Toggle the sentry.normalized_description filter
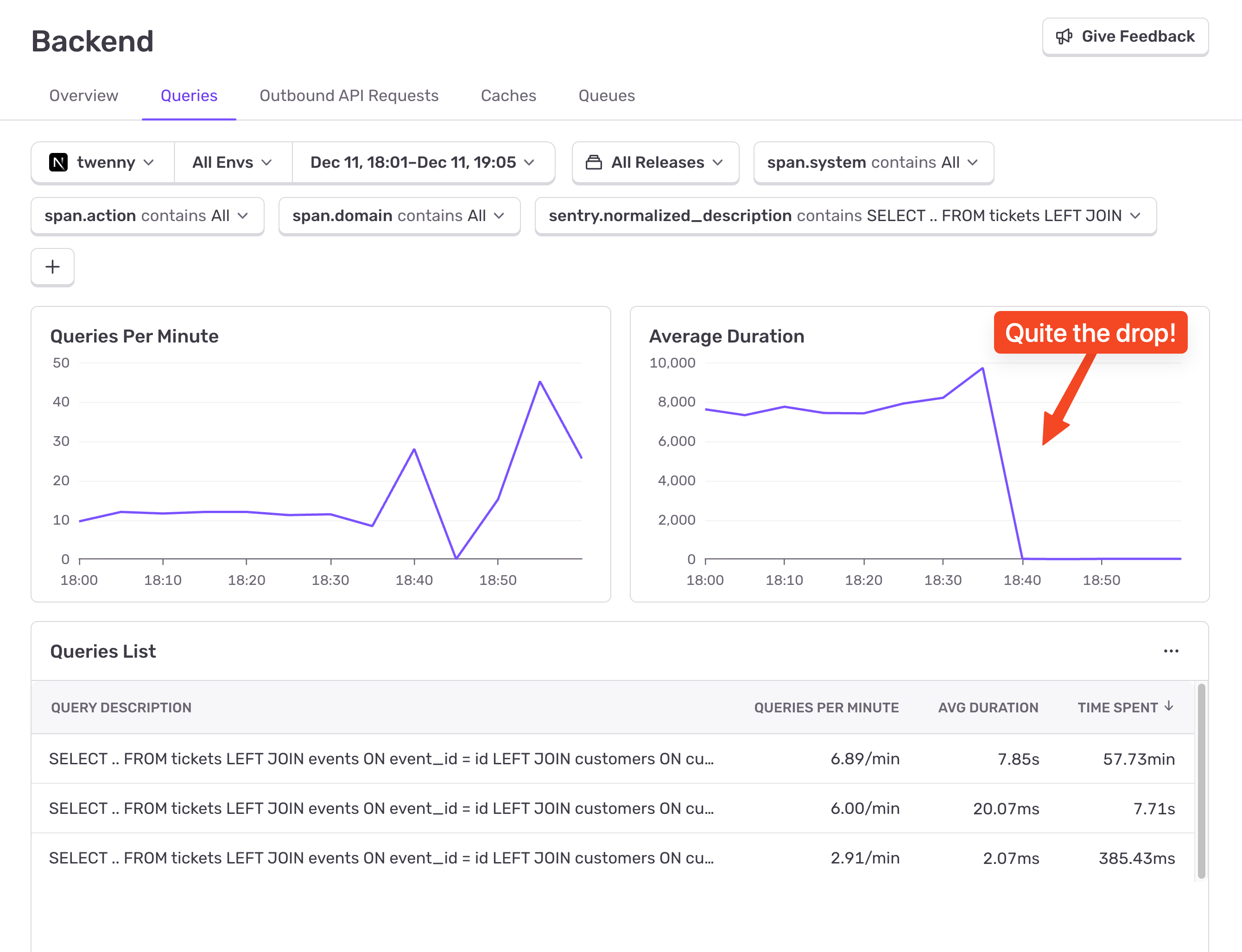This screenshot has width=1242, height=952. tap(845, 216)
